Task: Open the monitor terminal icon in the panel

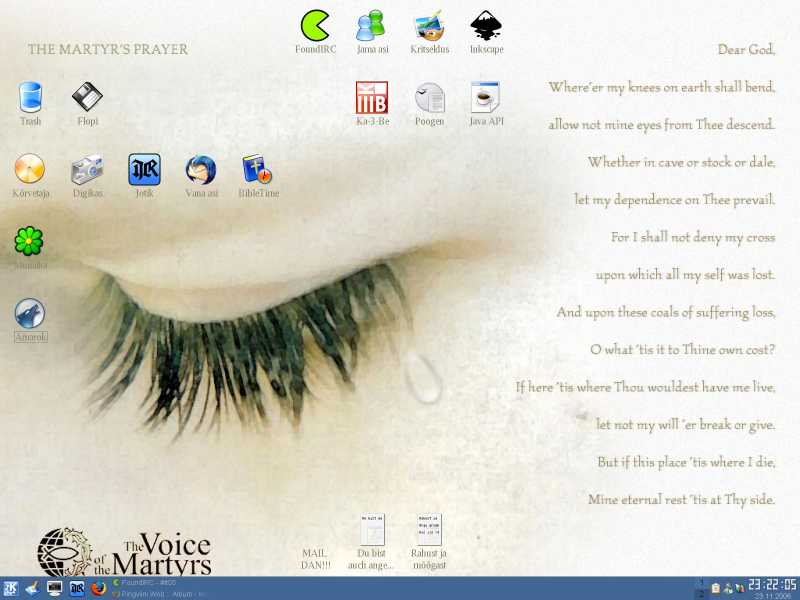Action: pyautogui.click(x=55, y=589)
